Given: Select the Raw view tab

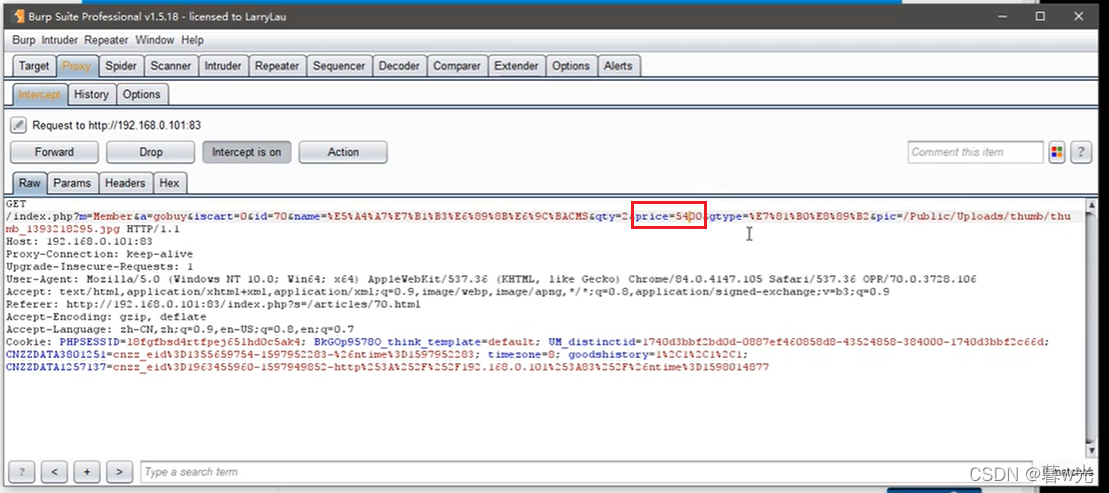Looking at the screenshot, I should (x=30, y=183).
